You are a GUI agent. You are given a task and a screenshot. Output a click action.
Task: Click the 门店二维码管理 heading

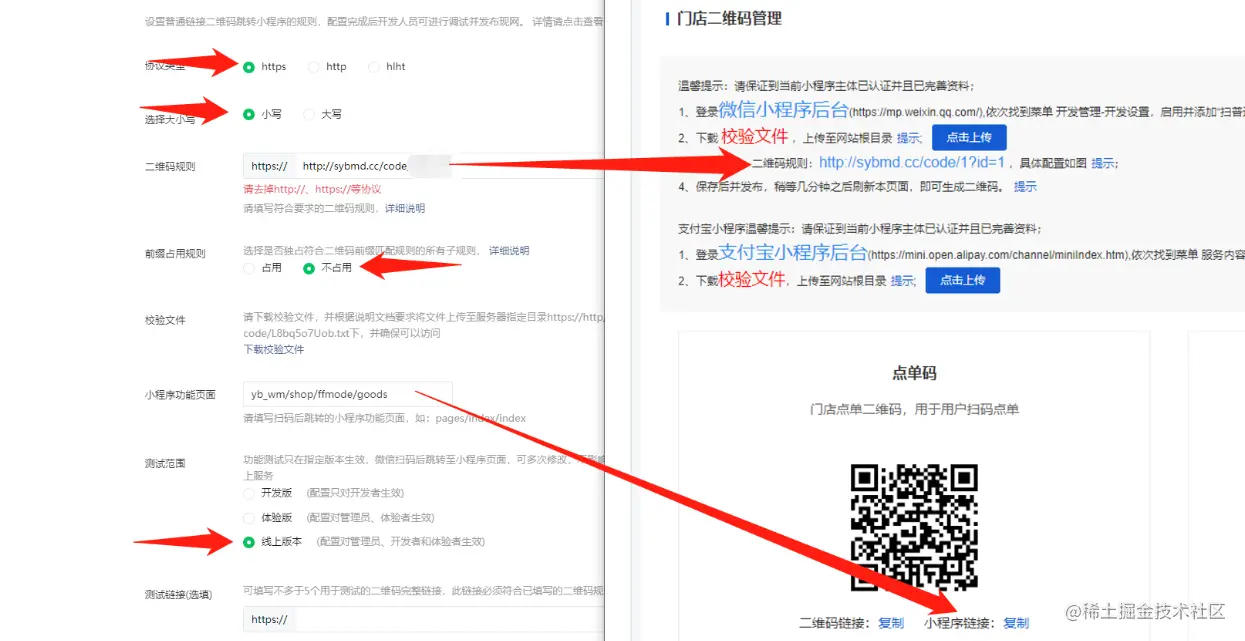tap(729, 18)
